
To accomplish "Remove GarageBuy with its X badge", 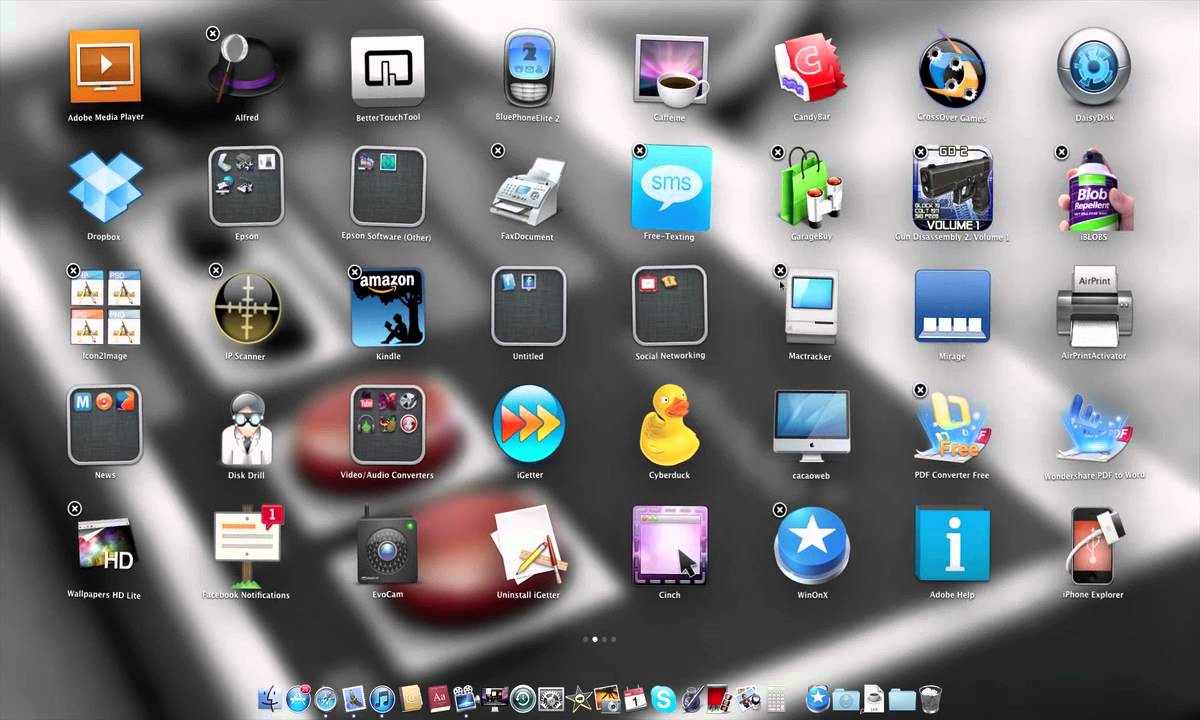I will coord(778,153).
